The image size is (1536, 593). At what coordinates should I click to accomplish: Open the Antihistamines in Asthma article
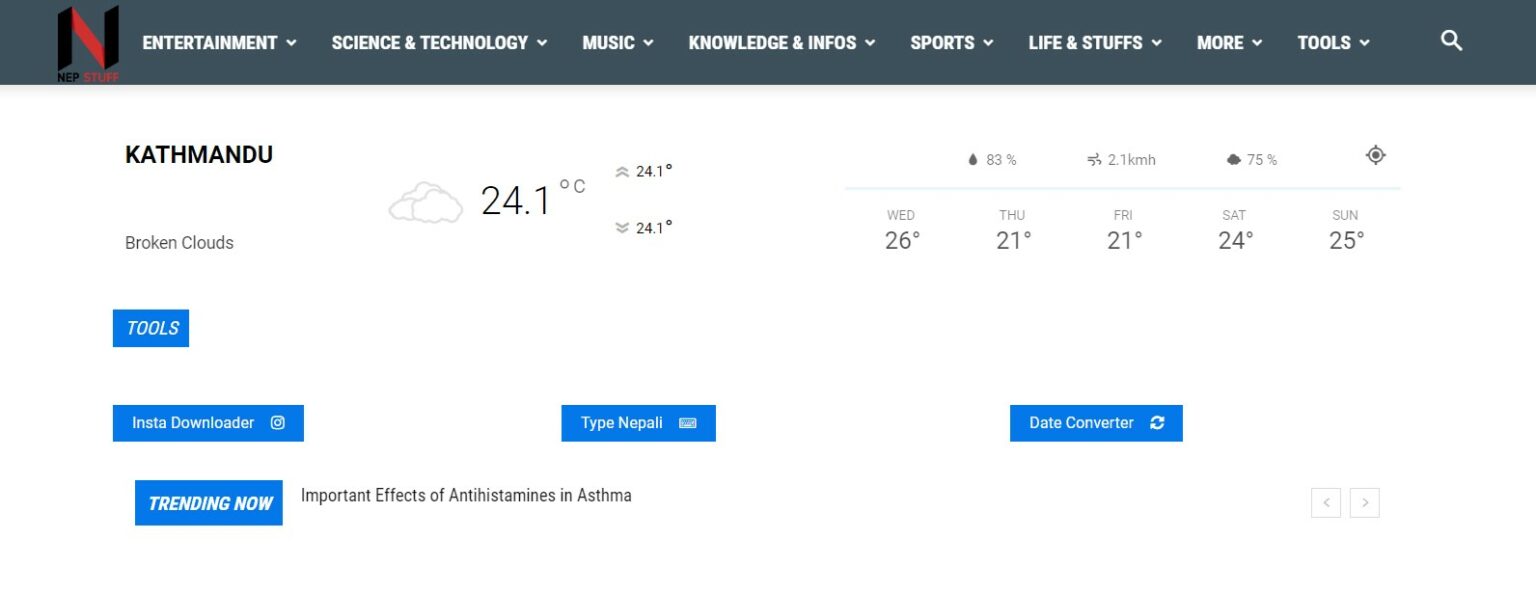tap(467, 495)
